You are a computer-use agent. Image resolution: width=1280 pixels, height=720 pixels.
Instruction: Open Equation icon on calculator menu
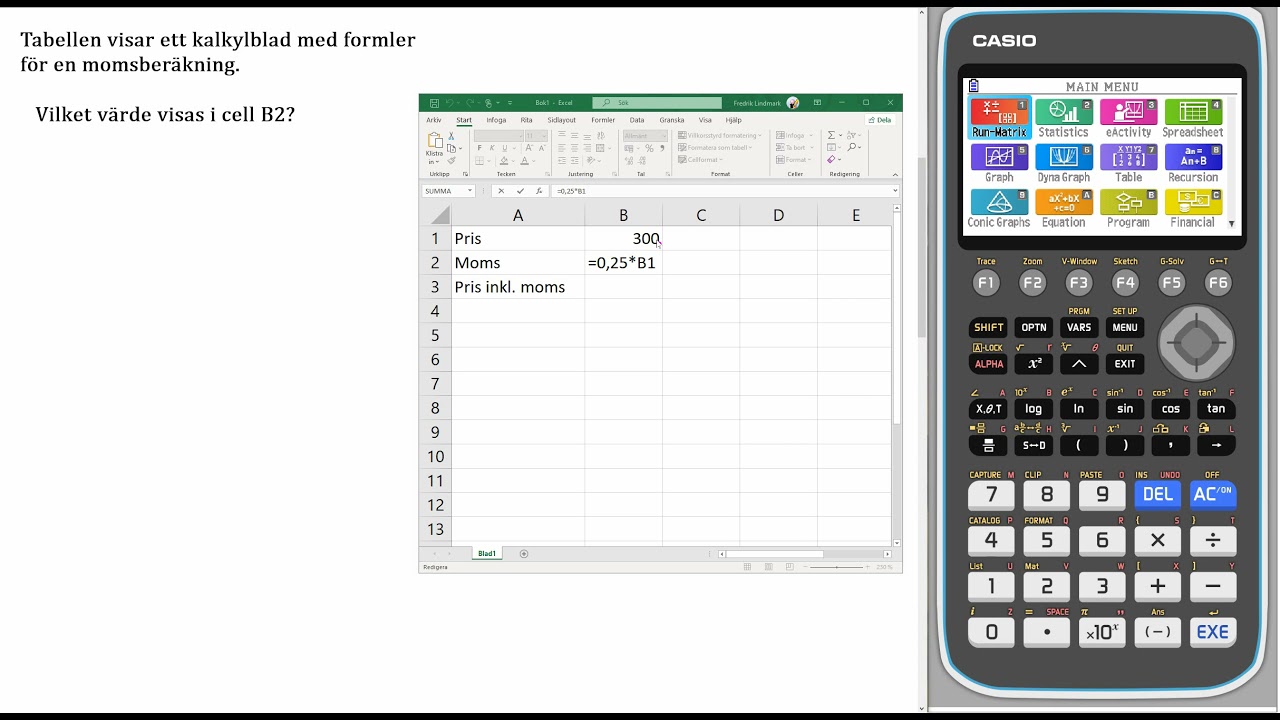[x=1063, y=209]
